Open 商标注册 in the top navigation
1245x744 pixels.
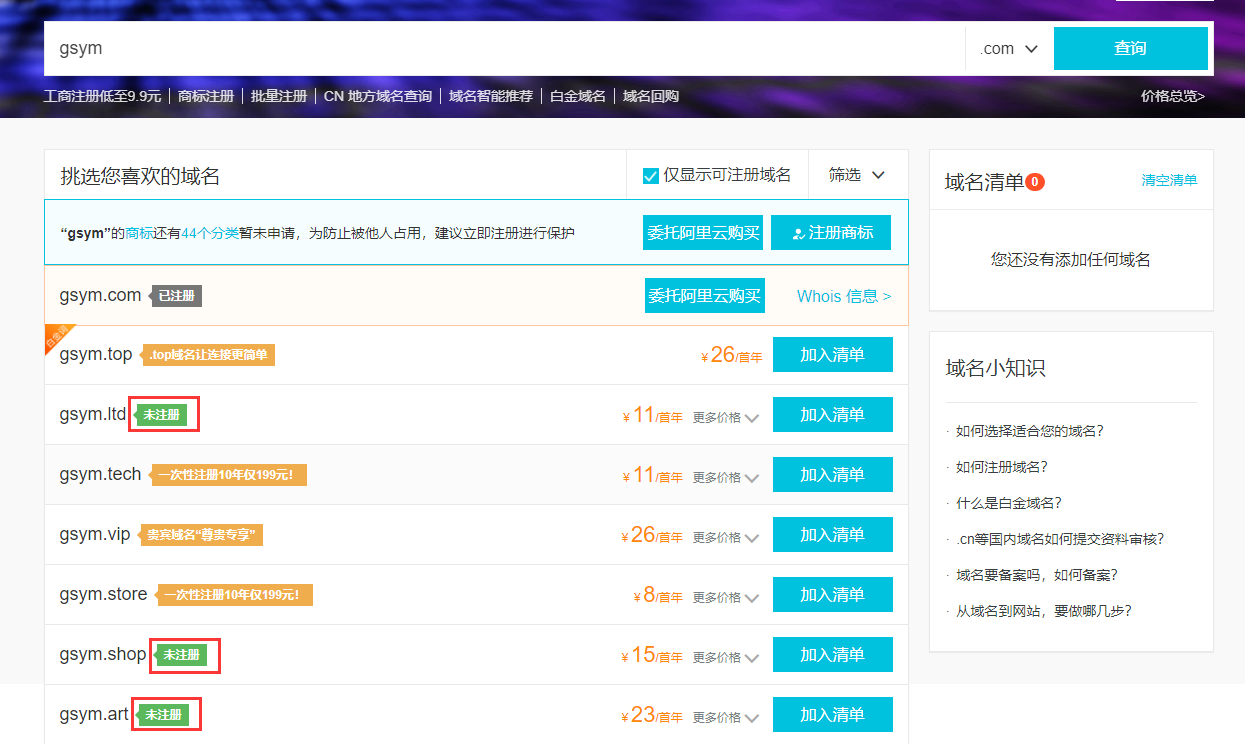coord(205,96)
